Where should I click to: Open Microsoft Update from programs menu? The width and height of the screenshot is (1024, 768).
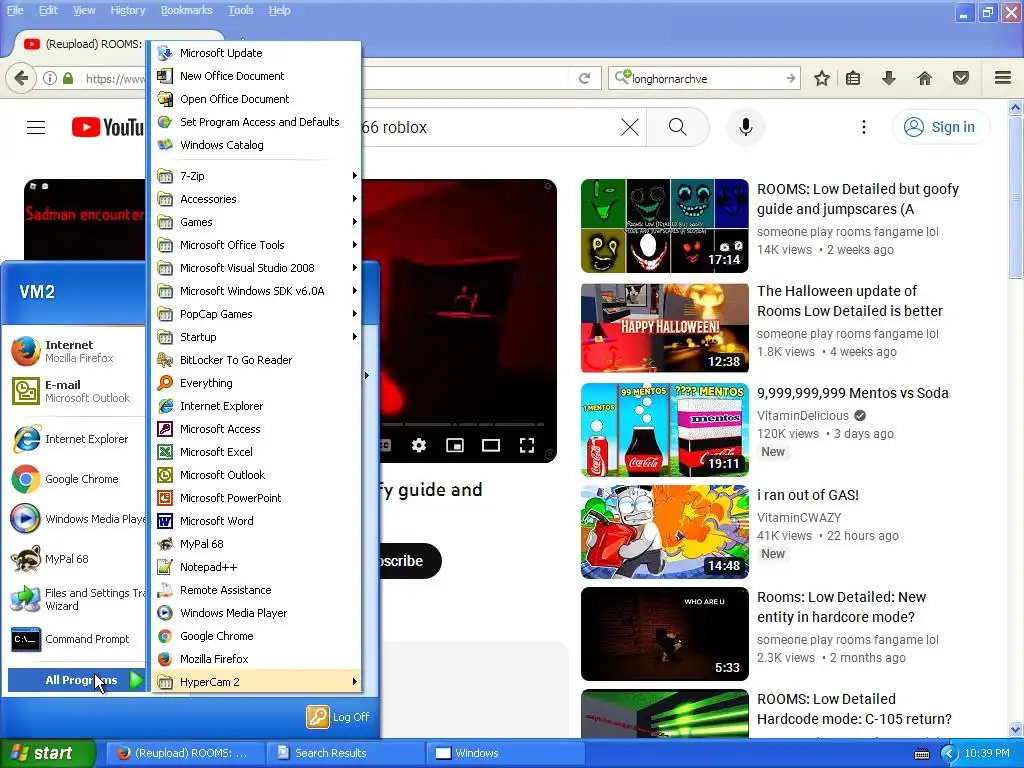click(x=256, y=53)
